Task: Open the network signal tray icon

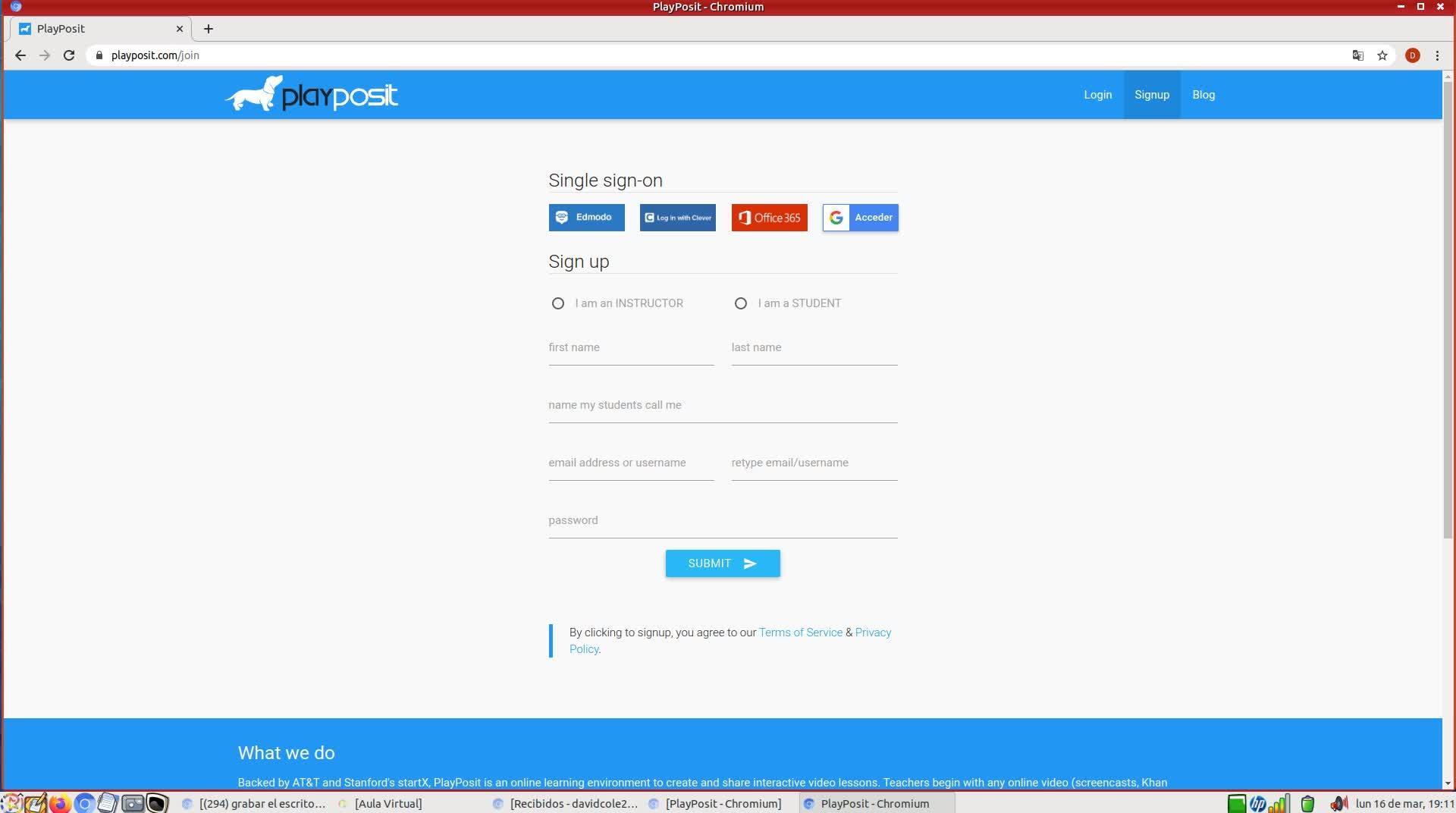Action: (x=1279, y=804)
